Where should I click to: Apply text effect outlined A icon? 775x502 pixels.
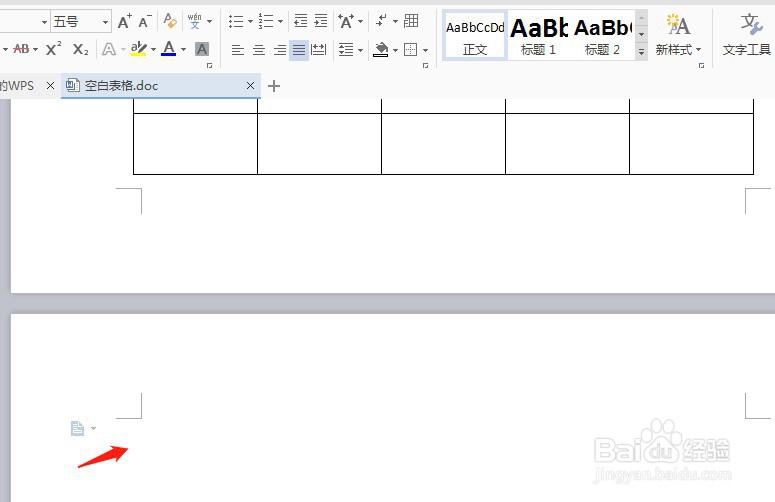(109, 49)
